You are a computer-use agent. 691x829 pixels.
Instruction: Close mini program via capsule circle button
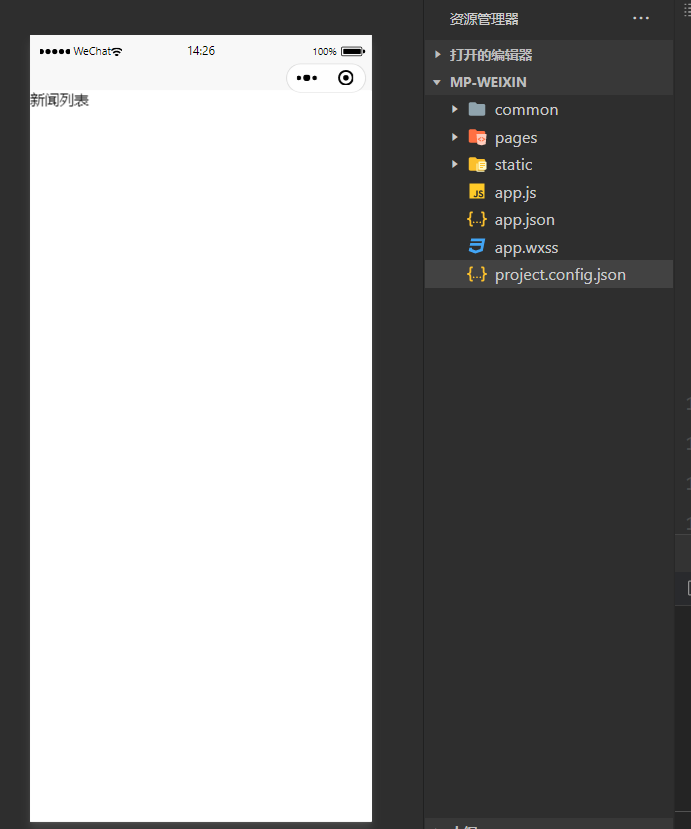[346, 78]
